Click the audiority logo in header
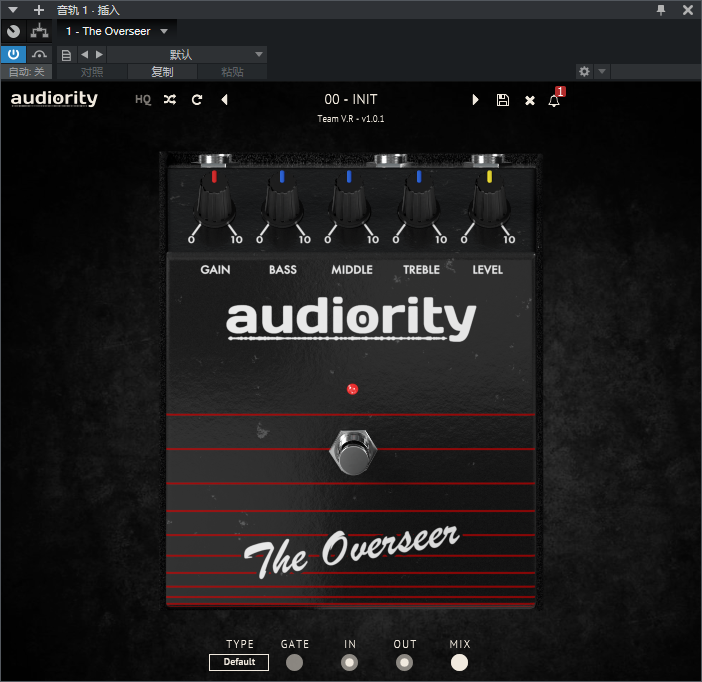702x682 pixels. pyautogui.click(x=54, y=98)
